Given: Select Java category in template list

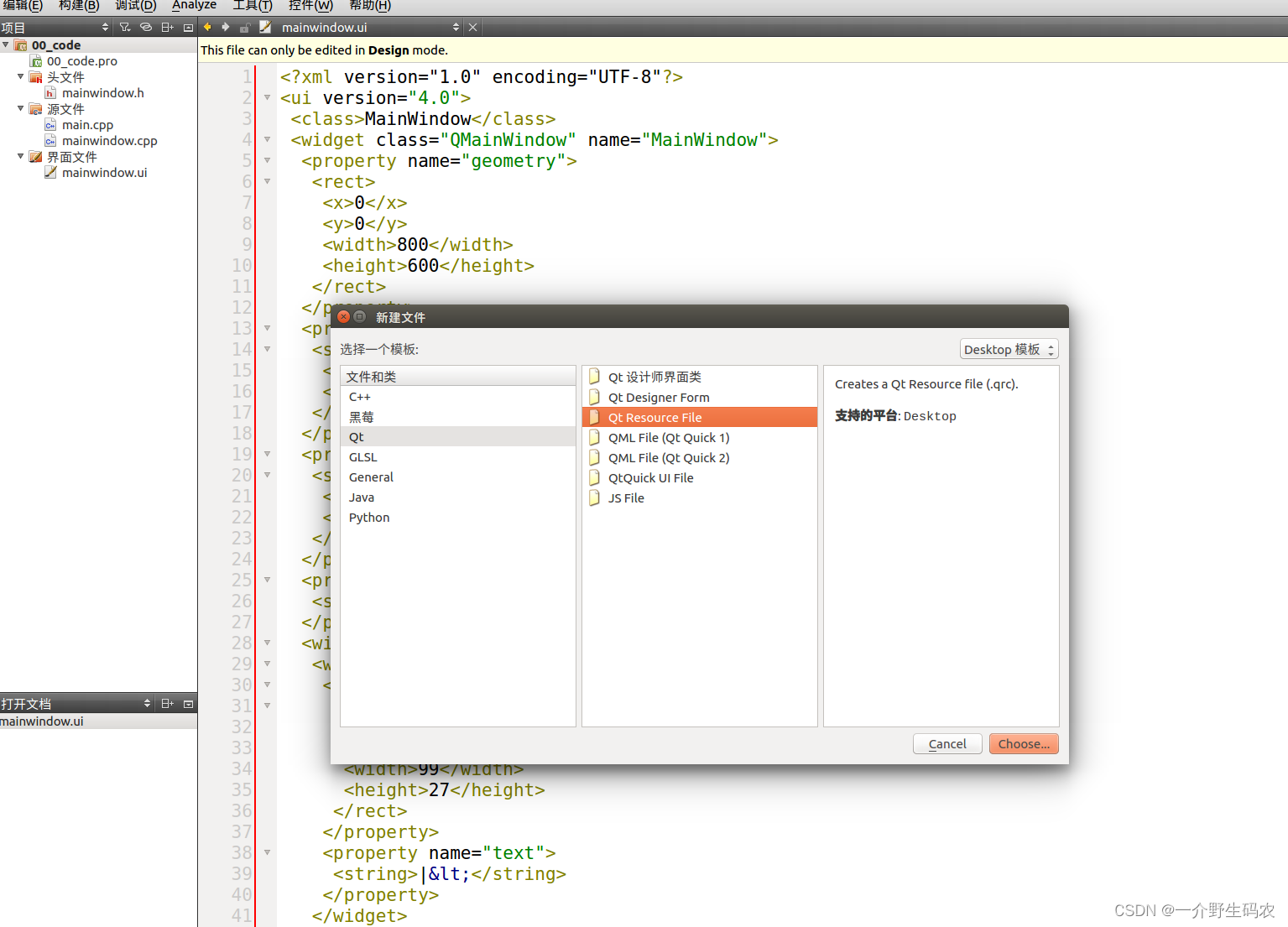Looking at the screenshot, I should (x=458, y=497).
